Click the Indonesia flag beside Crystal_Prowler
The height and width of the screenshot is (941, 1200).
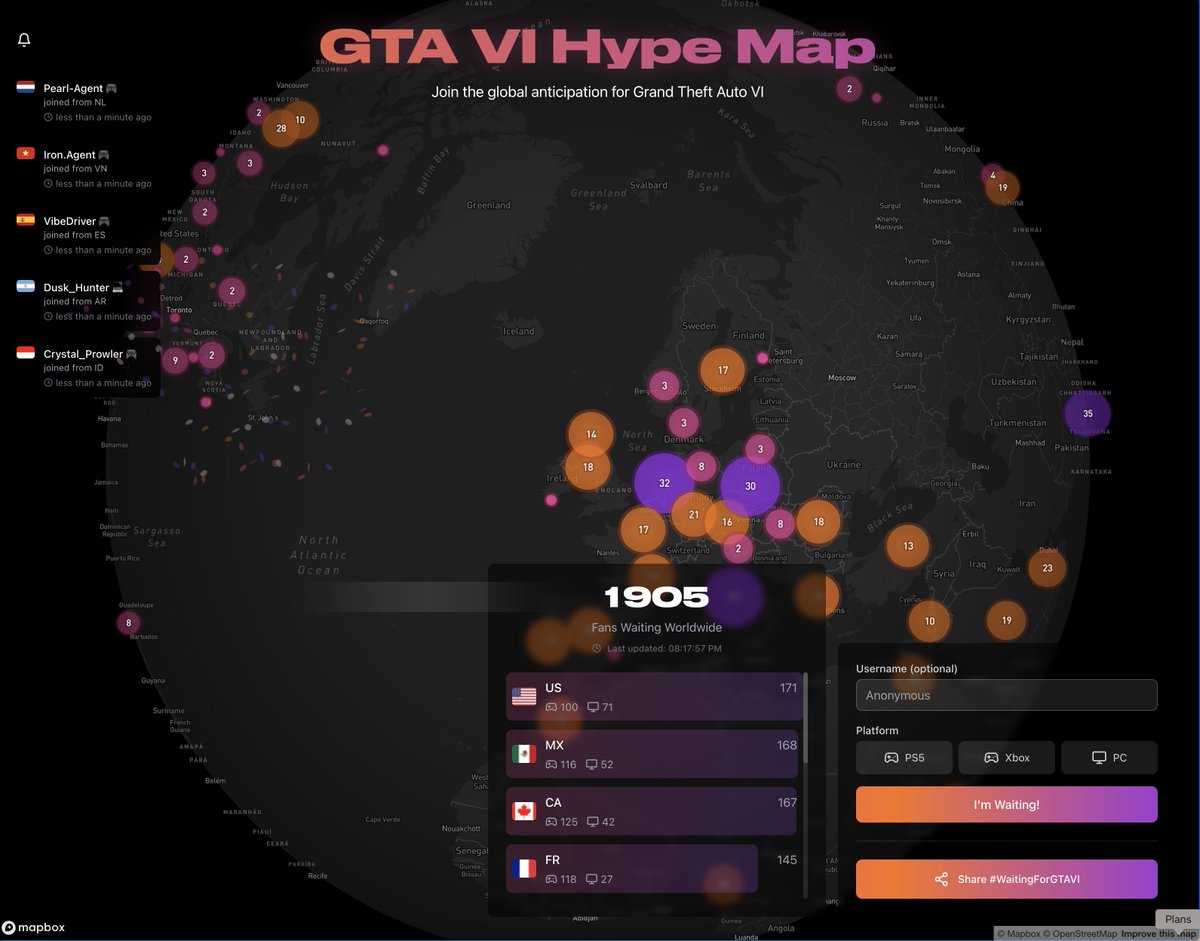coord(26,353)
